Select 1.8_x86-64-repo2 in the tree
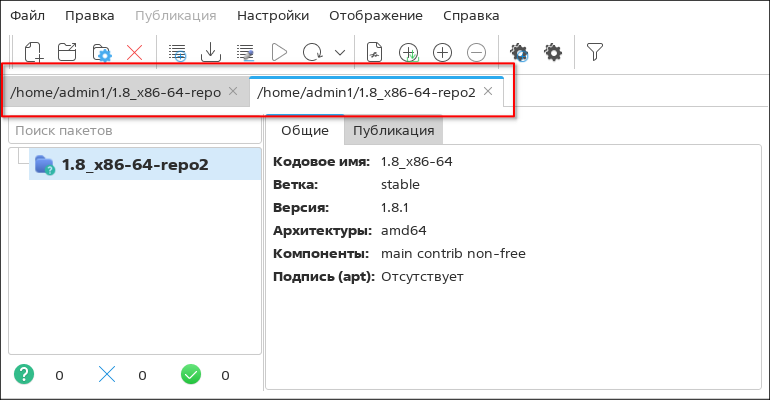The height and width of the screenshot is (400, 770). (135, 165)
